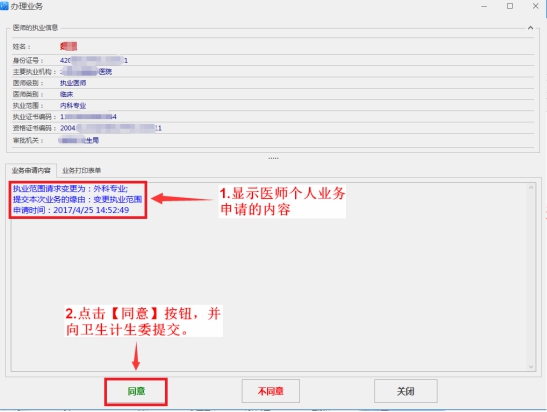547x412 pixels.
Task: Click the dotted splitter handle between panels
Action: coord(273,158)
